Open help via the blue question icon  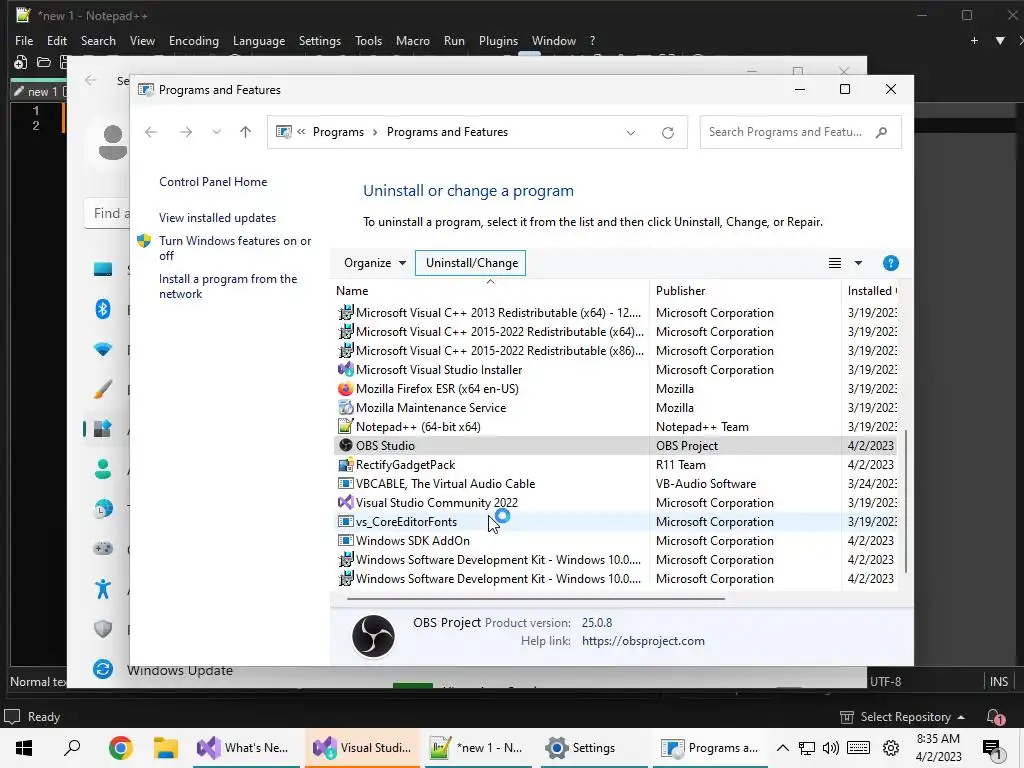point(890,263)
